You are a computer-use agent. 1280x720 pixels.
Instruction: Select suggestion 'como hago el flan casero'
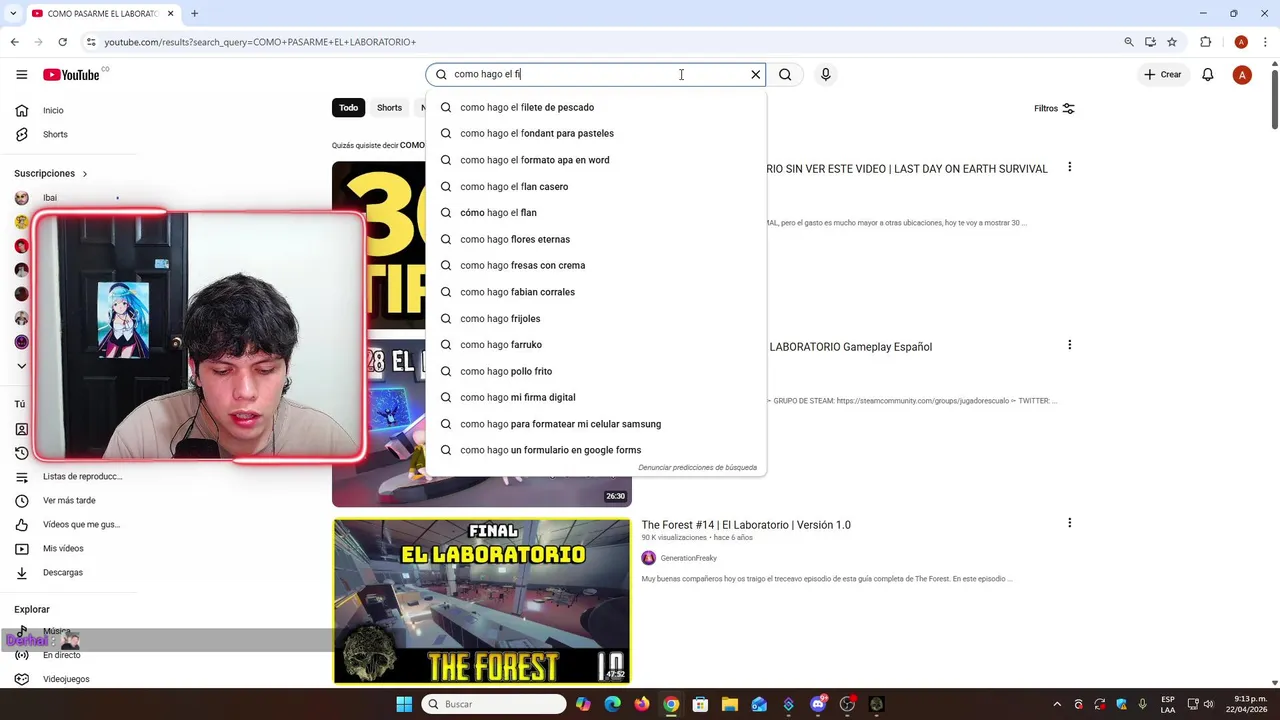pyautogui.click(x=596, y=186)
